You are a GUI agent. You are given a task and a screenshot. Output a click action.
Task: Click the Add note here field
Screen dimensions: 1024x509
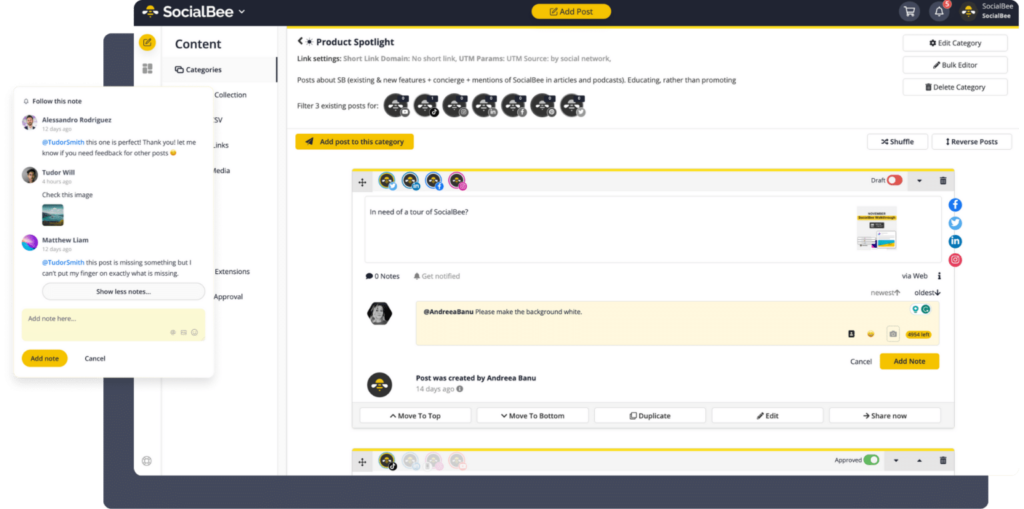coord(113,325)
